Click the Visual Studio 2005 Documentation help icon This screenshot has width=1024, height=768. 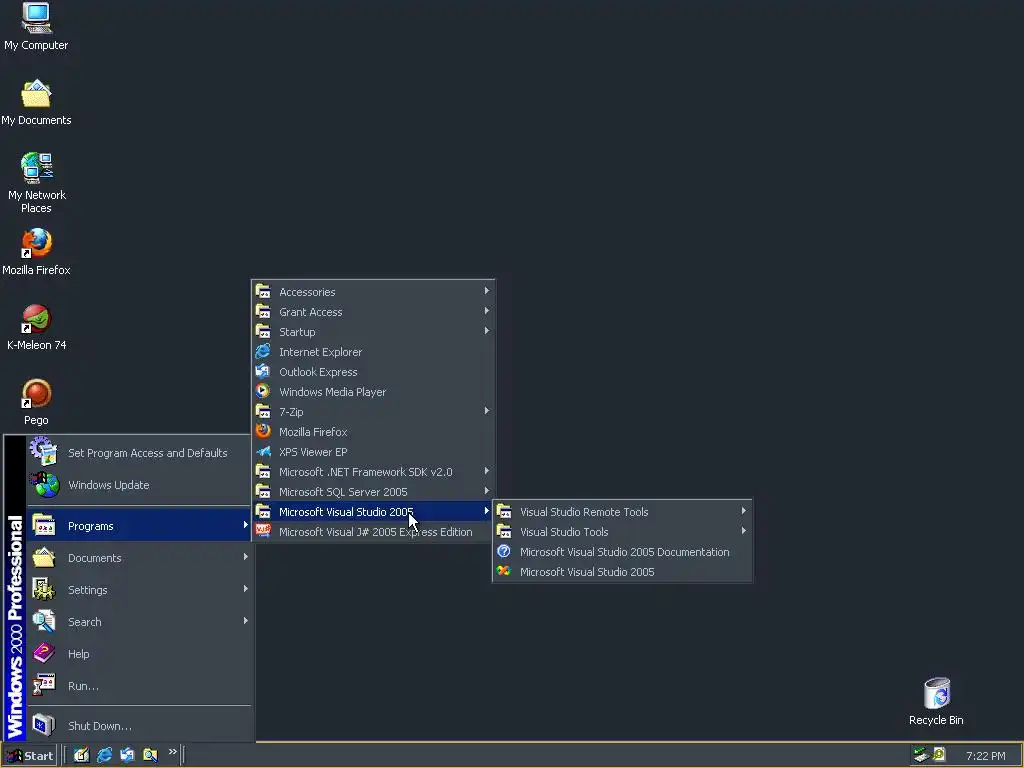point(504,551)
